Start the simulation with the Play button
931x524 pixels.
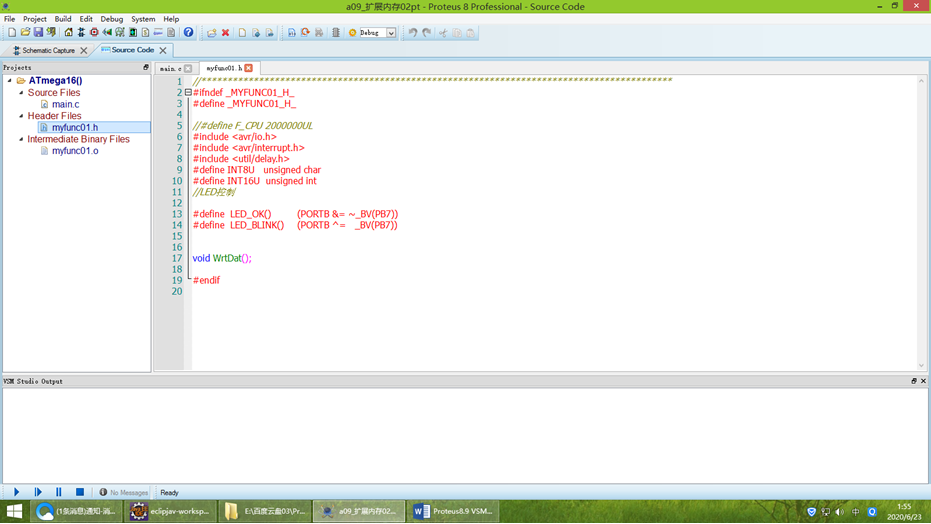coord(16,492)
